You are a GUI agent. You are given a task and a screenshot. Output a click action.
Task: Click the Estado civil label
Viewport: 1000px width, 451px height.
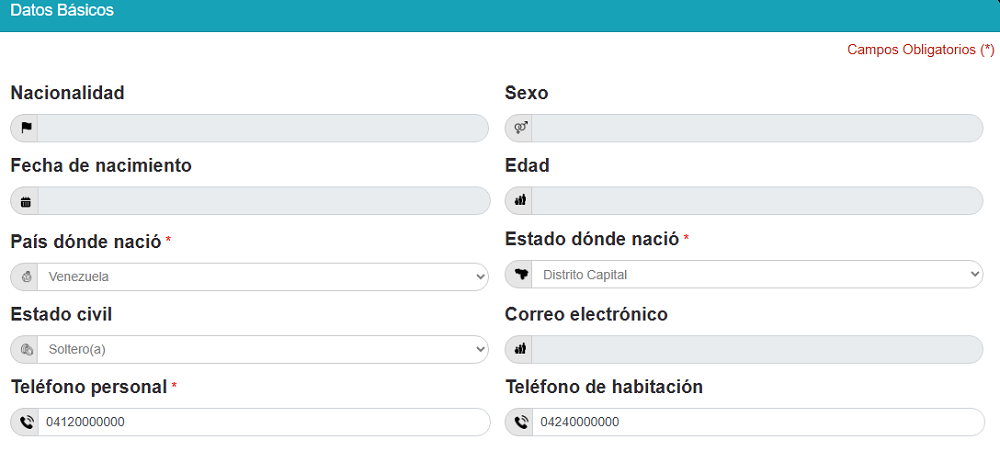(61, 314)
